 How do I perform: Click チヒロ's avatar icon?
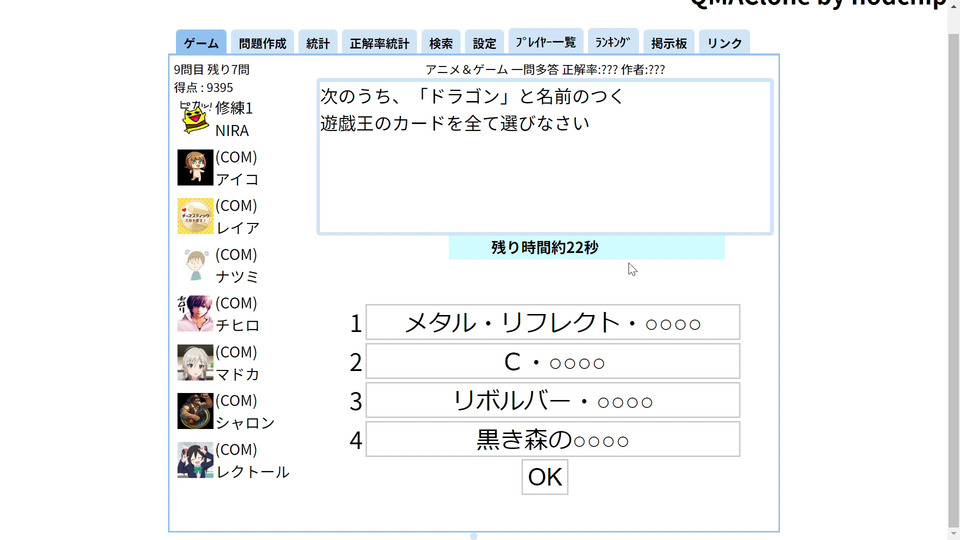(x=195, y=313)
